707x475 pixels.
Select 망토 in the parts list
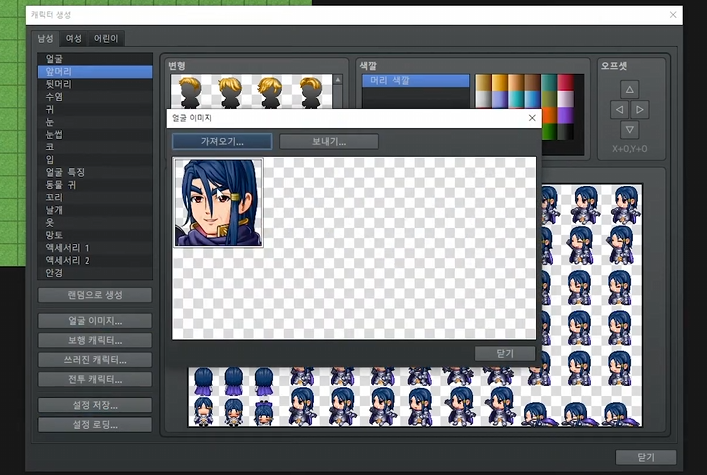pyautogui.click(x=95, y=235)
